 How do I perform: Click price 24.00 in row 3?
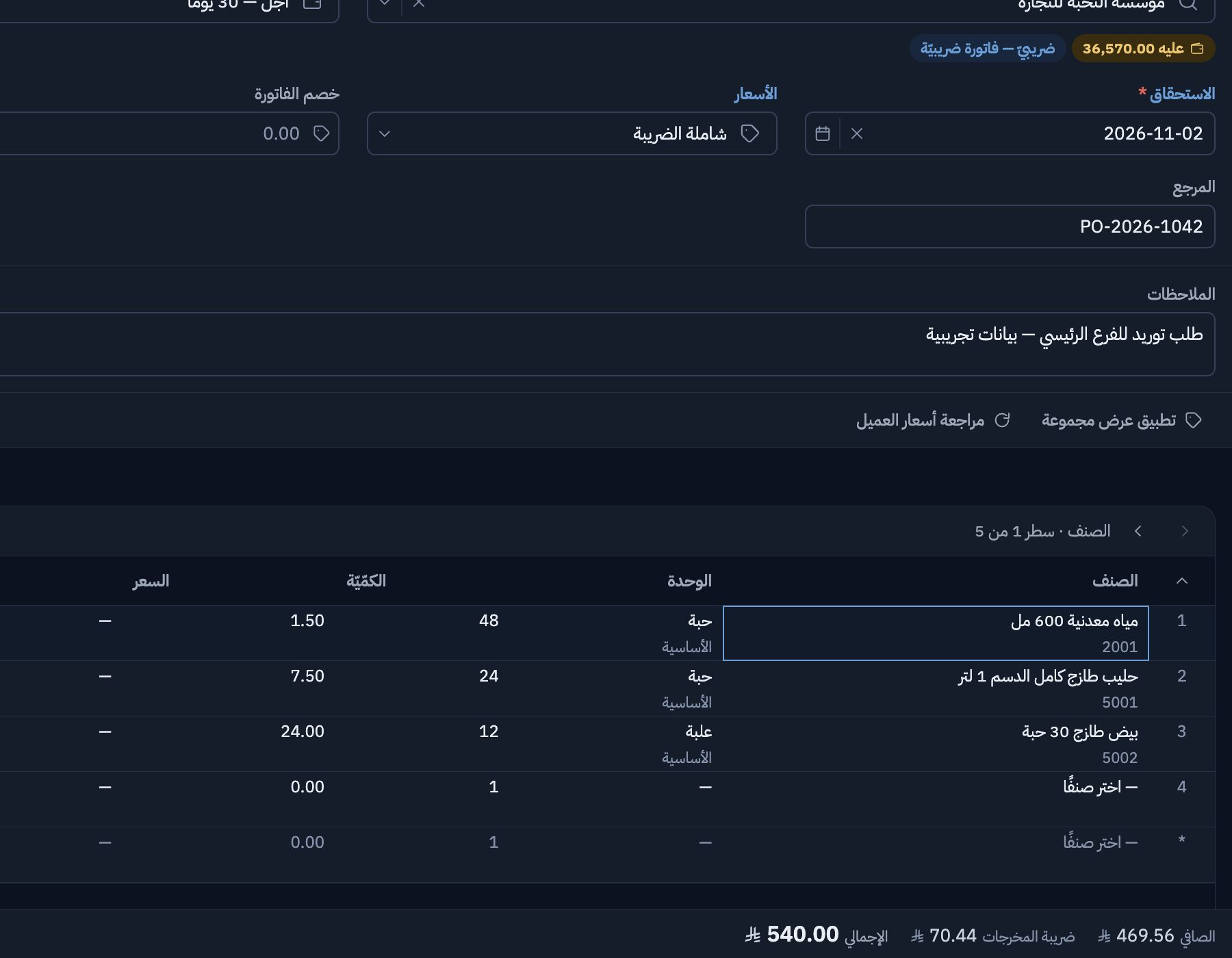coord(303,732)
